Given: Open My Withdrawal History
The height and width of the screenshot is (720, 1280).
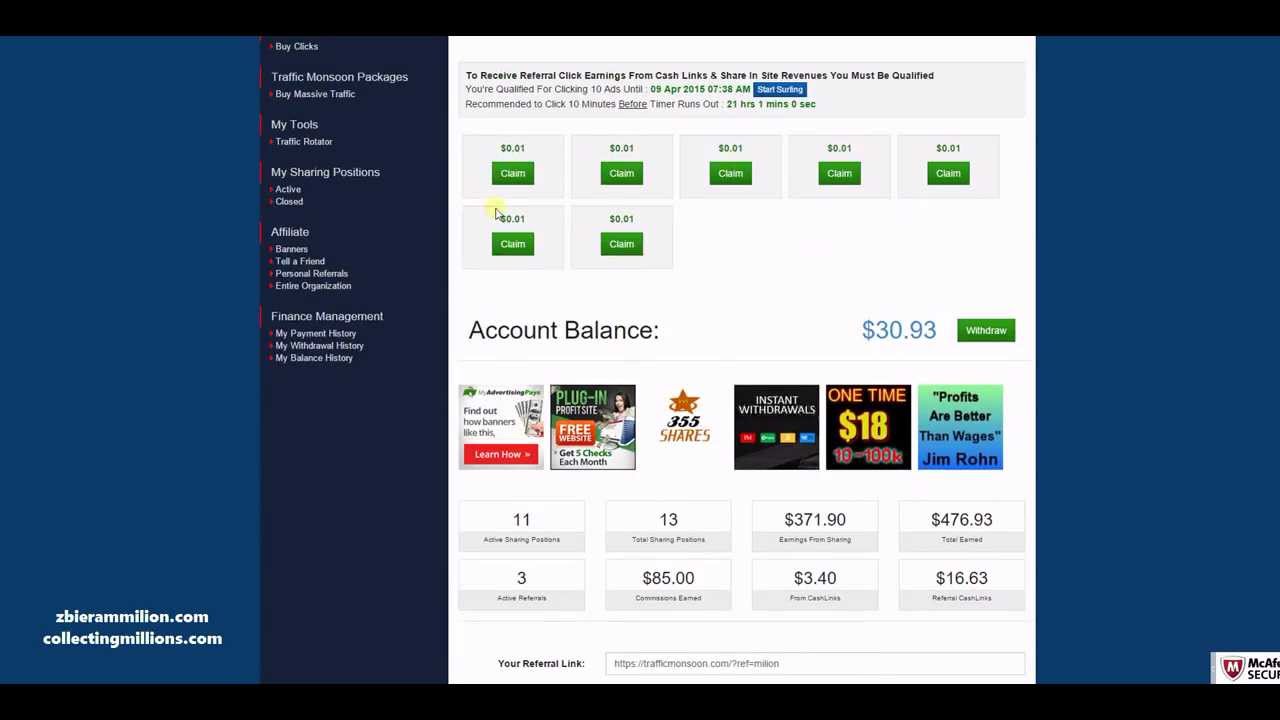Looking at the screenshot, I should pyautogui.click(x=320, y=346).
